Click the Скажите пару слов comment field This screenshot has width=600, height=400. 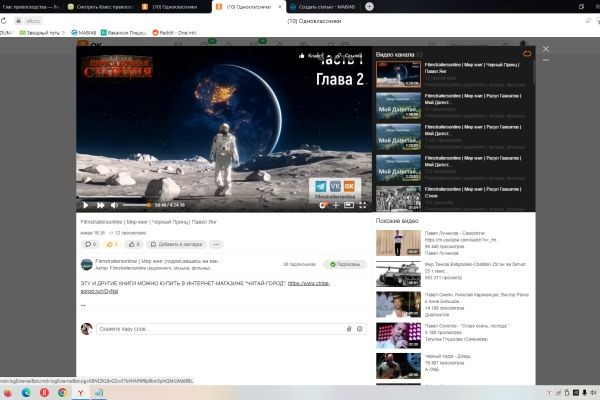(220, 329)
